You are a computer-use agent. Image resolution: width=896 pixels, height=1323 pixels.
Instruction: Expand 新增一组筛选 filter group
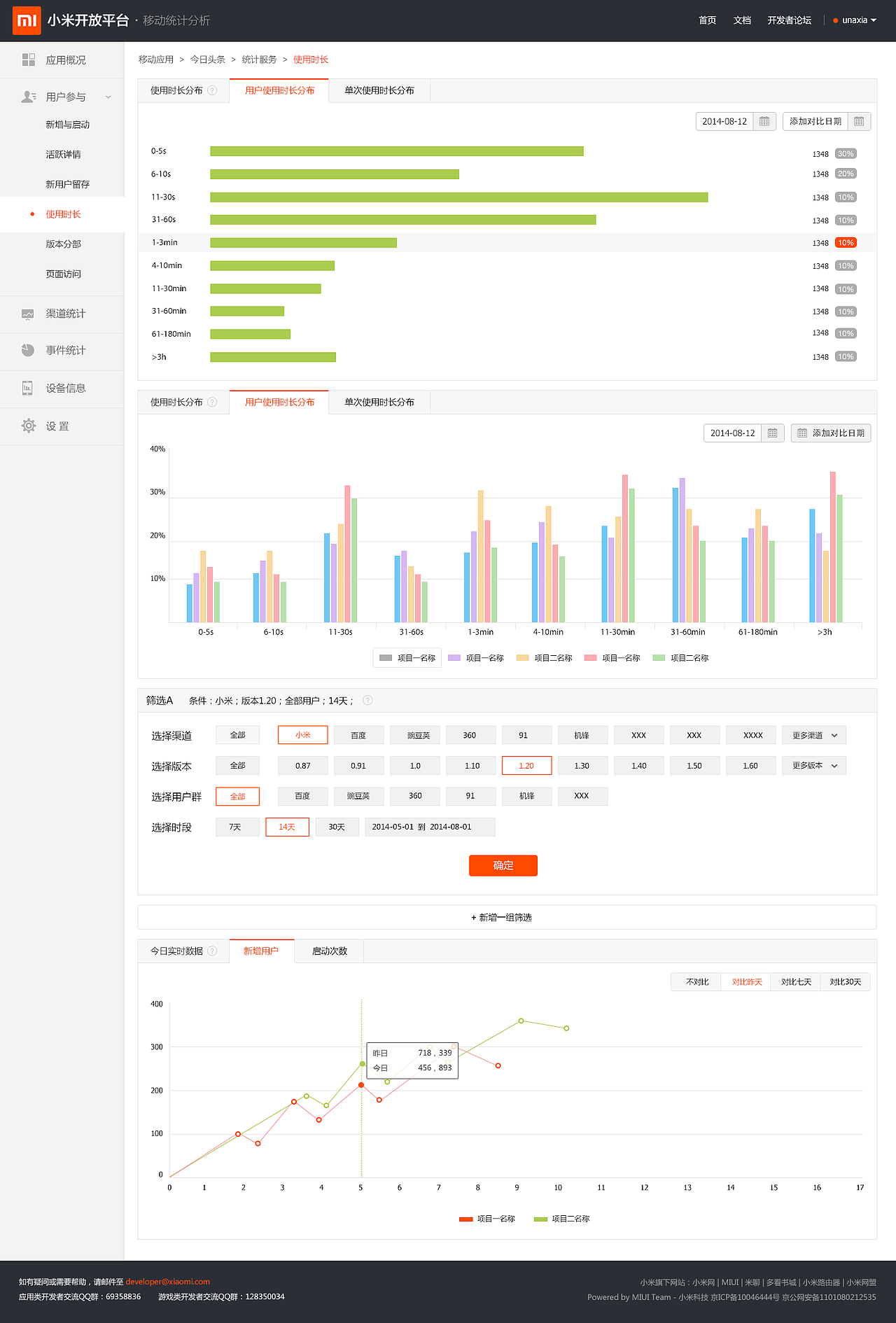(x=507, y=917)
